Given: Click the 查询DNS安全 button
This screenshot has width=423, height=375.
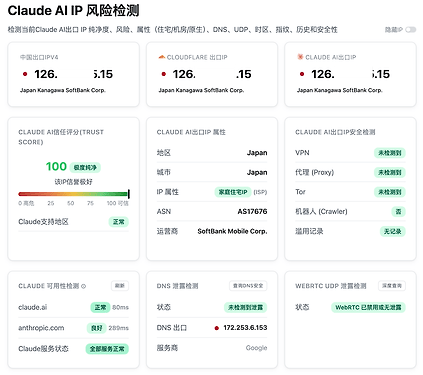Looking at the screenshot, I should pos(248,286).
